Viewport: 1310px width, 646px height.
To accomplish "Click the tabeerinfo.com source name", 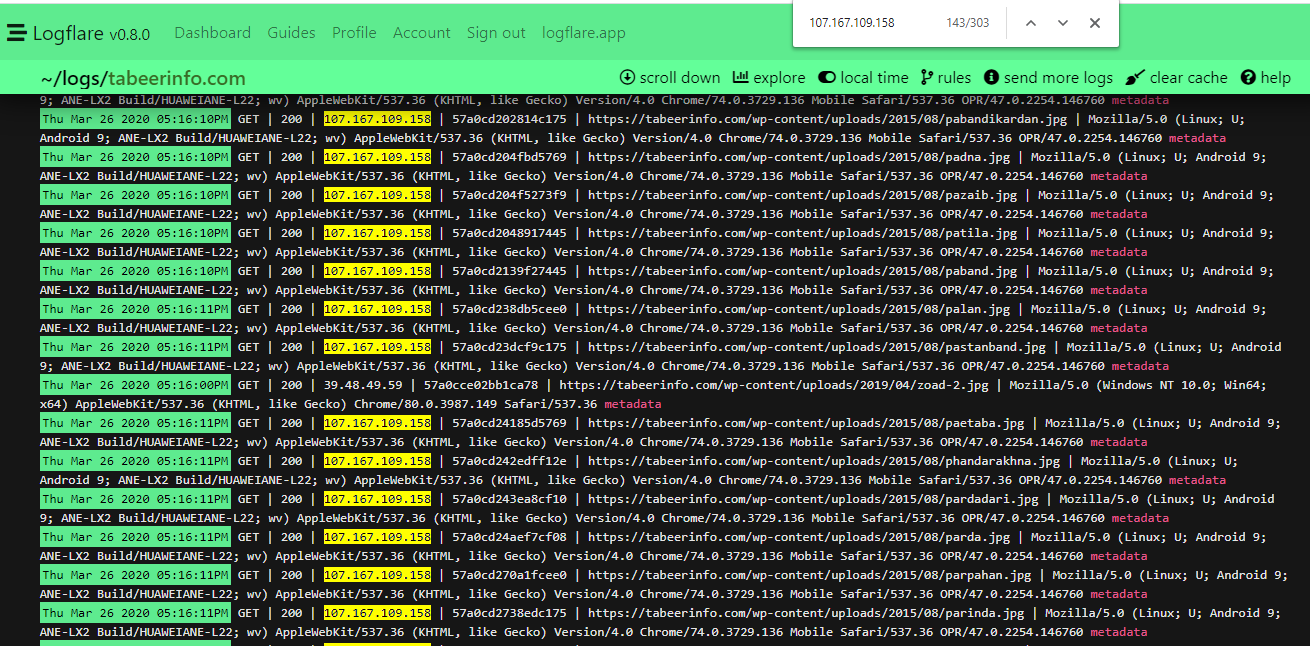I will pyautogui.click(x=177, y=78).
